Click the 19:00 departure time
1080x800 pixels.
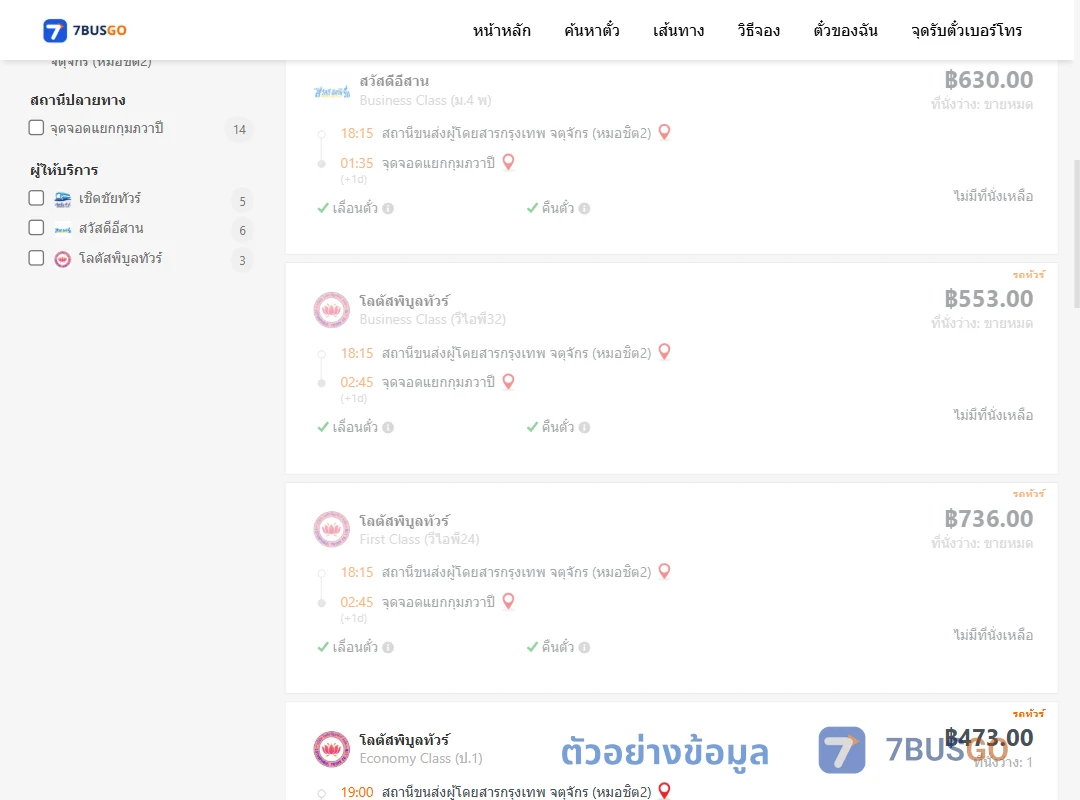pyautogui.click(x=356, y=792)
